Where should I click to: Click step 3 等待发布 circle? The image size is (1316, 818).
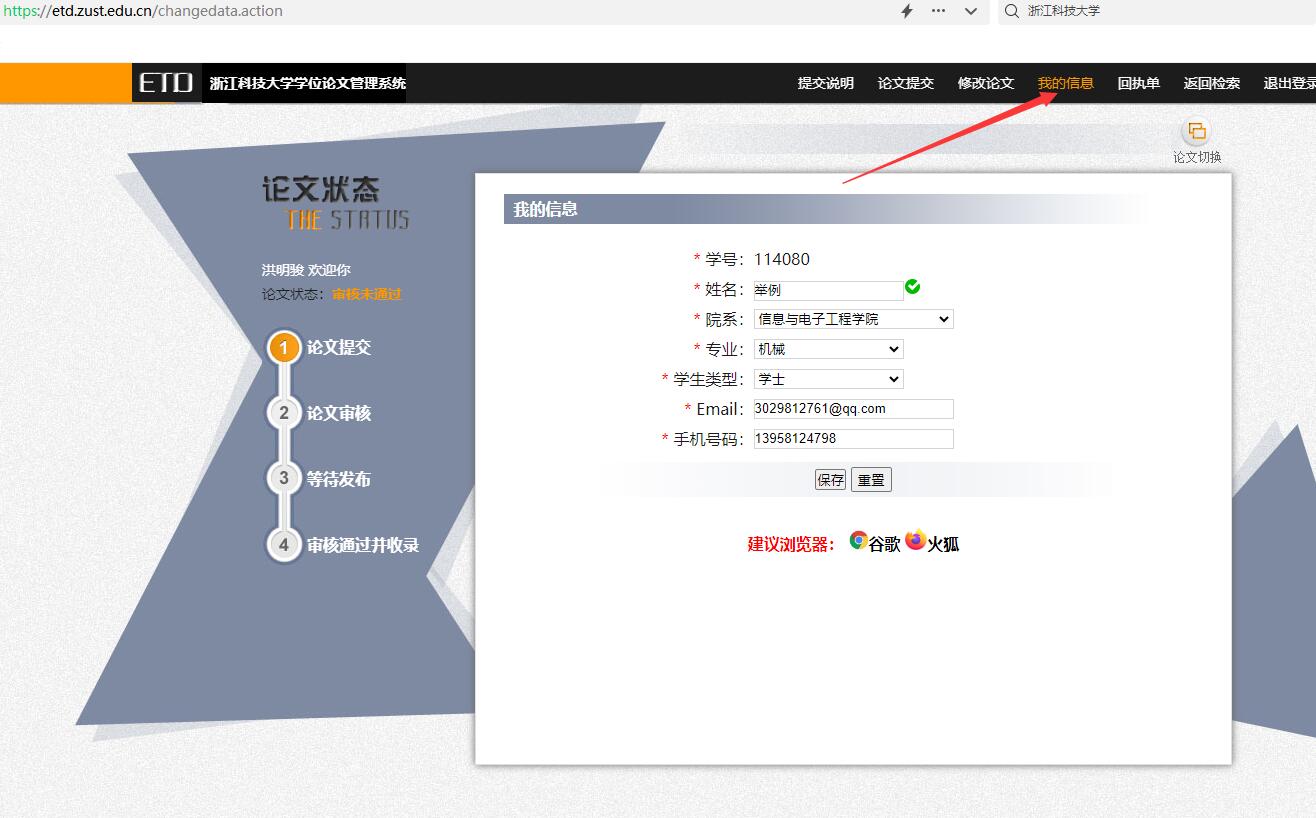click(x=284, y=479)
